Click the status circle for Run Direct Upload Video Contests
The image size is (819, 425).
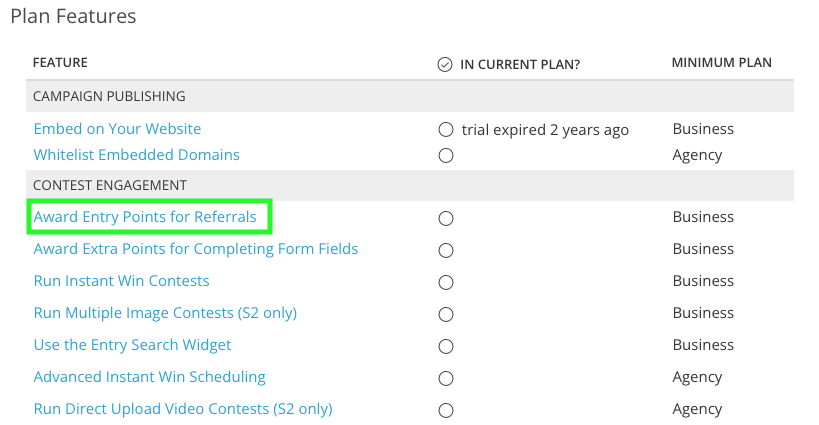tap(446, 410)
